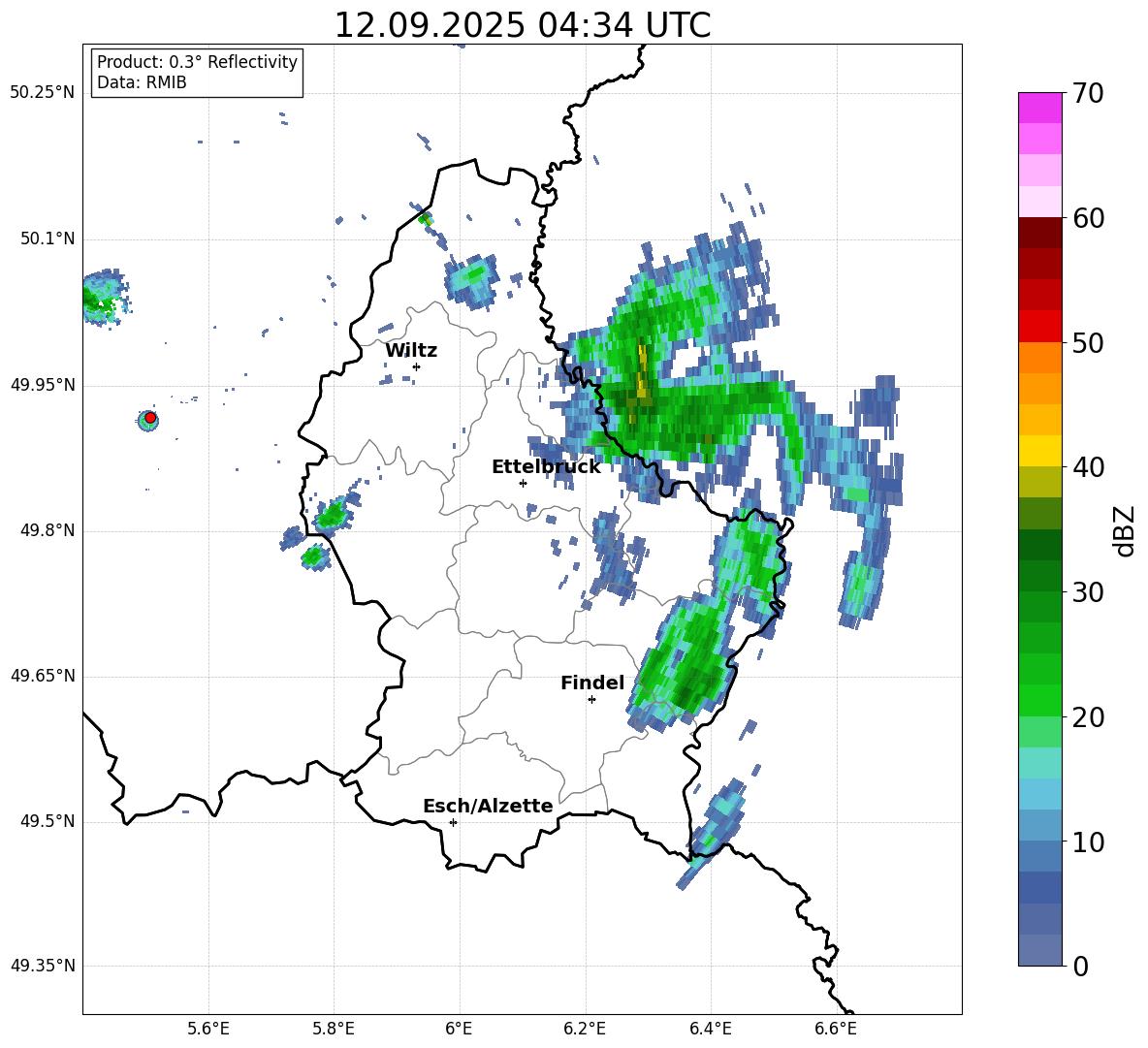Click the yellow colorbar segment above 40

tap(1039, 452)
